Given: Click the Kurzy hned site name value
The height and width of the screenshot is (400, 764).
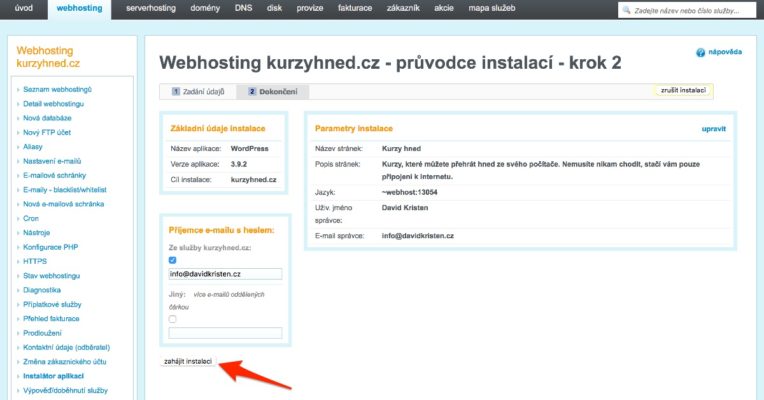Looking at the screenshot, I should pos(401,149).
